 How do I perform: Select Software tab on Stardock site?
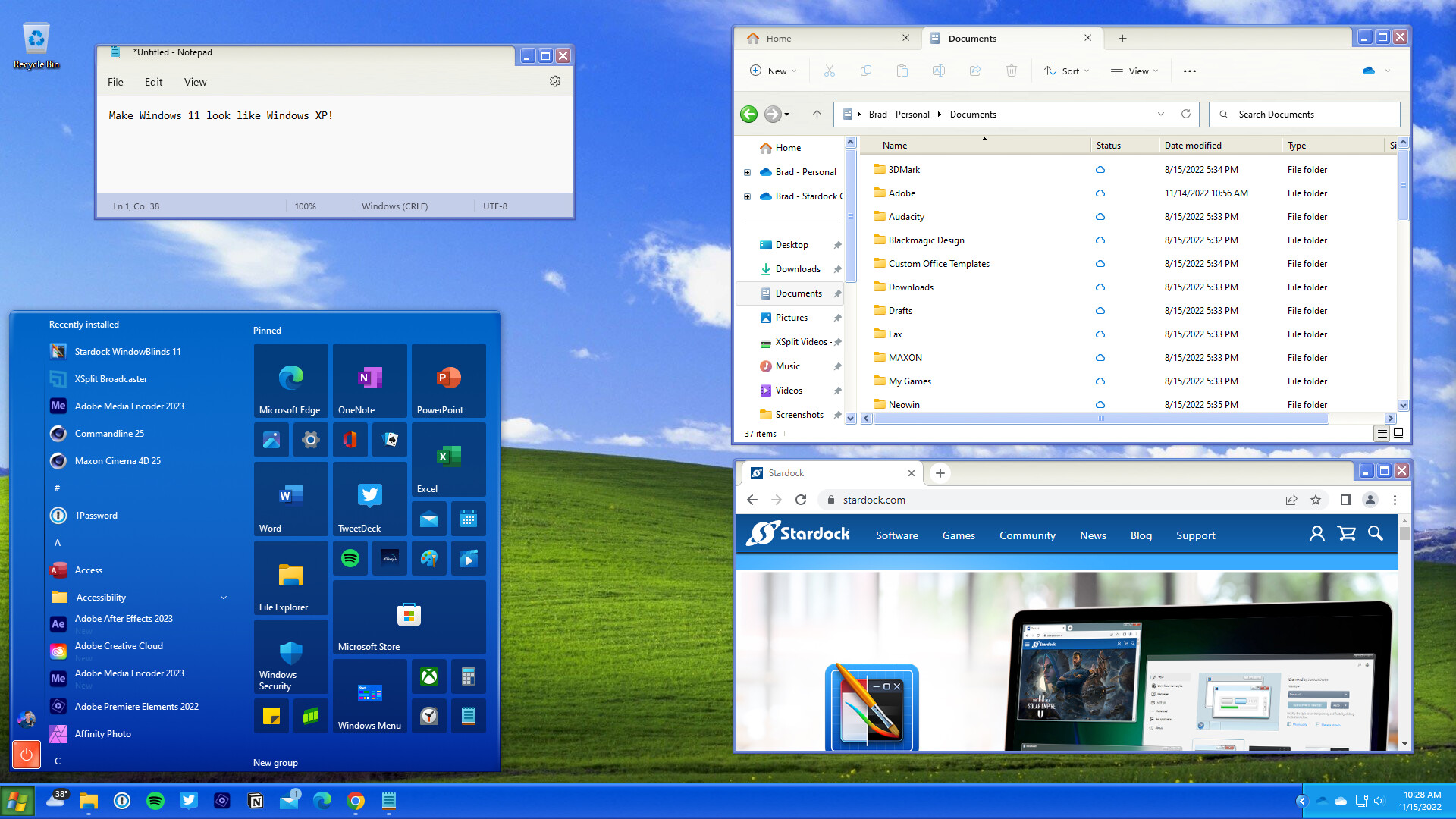896,534
